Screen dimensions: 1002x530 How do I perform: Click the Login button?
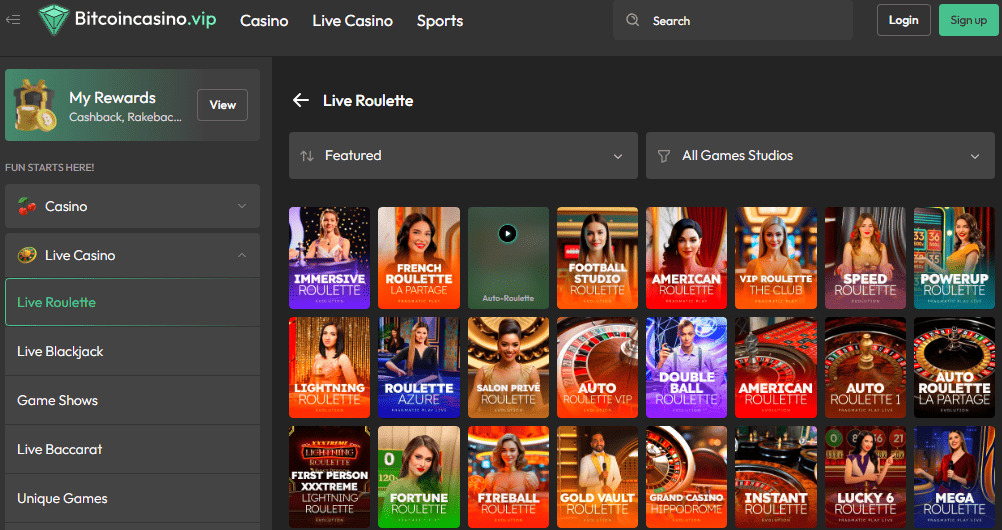(x=903, y=20)
